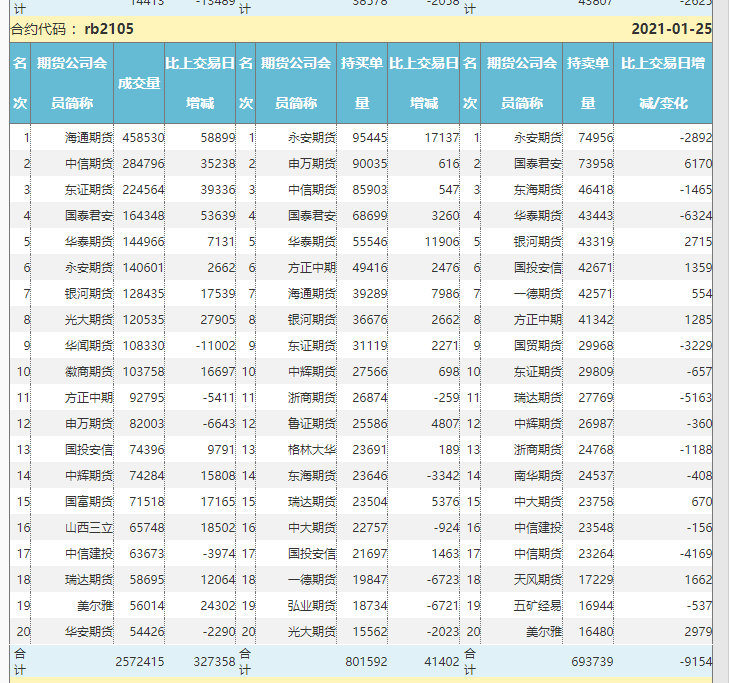Image resolution: width=730 pixels, height=683 pixels.
Task: Click the volume change value 53639
Action: (x=218, y=216)
